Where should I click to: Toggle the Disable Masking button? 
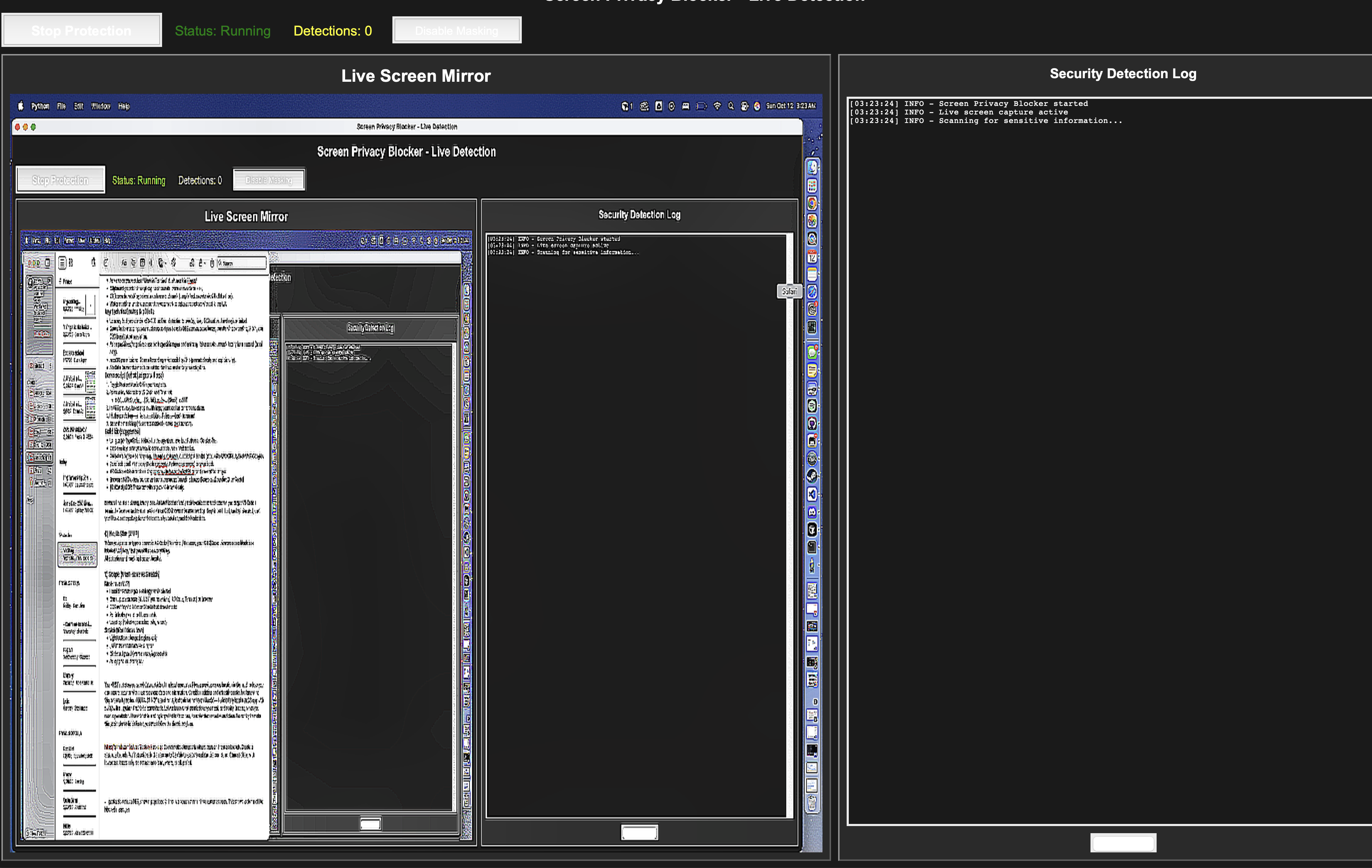(x=456, y=30)
